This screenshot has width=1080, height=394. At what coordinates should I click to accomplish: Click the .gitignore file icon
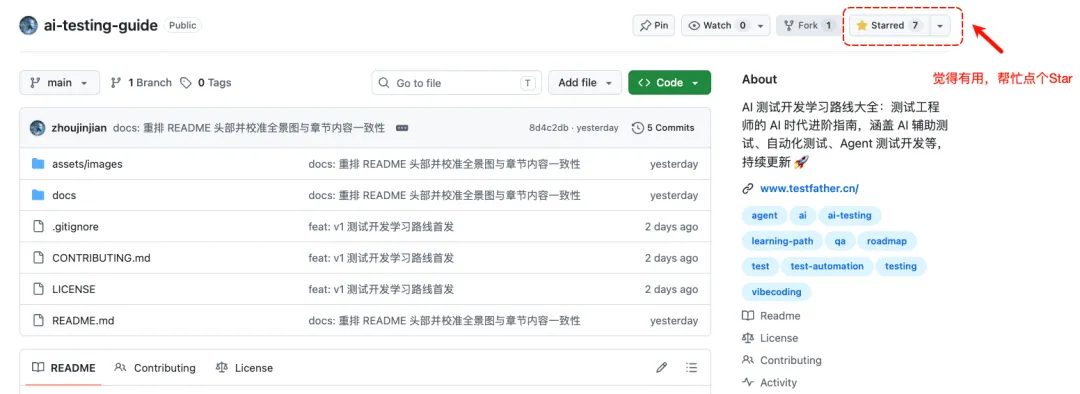[39, 227]
